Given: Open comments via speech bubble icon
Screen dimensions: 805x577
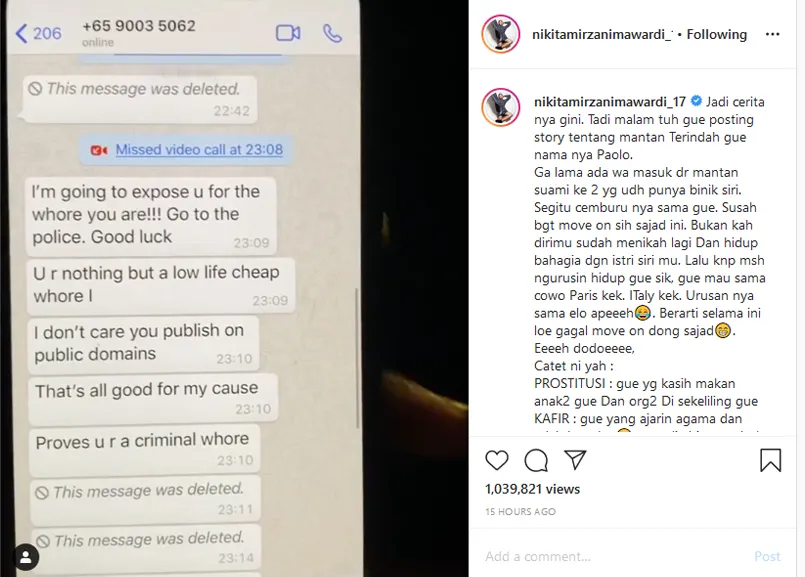Looking at the screenshot, I should point(536,460).
